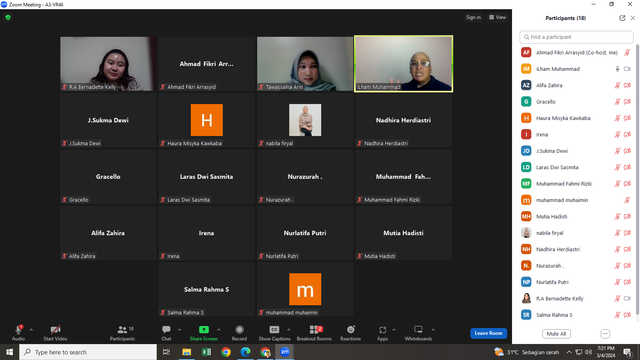
Task: Click the Windows taskbar search box
Action: tap(88, 352)
